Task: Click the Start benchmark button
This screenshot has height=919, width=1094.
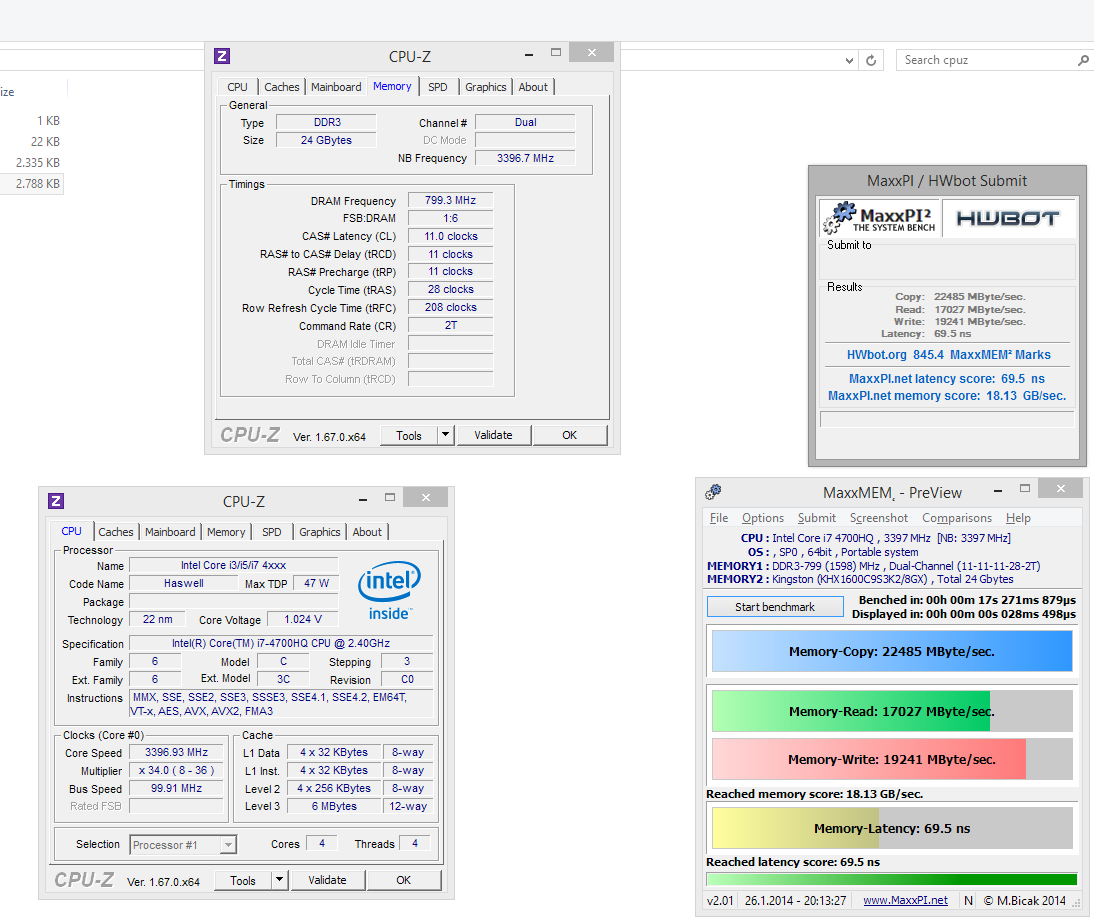Action: (x=774, y=607)
